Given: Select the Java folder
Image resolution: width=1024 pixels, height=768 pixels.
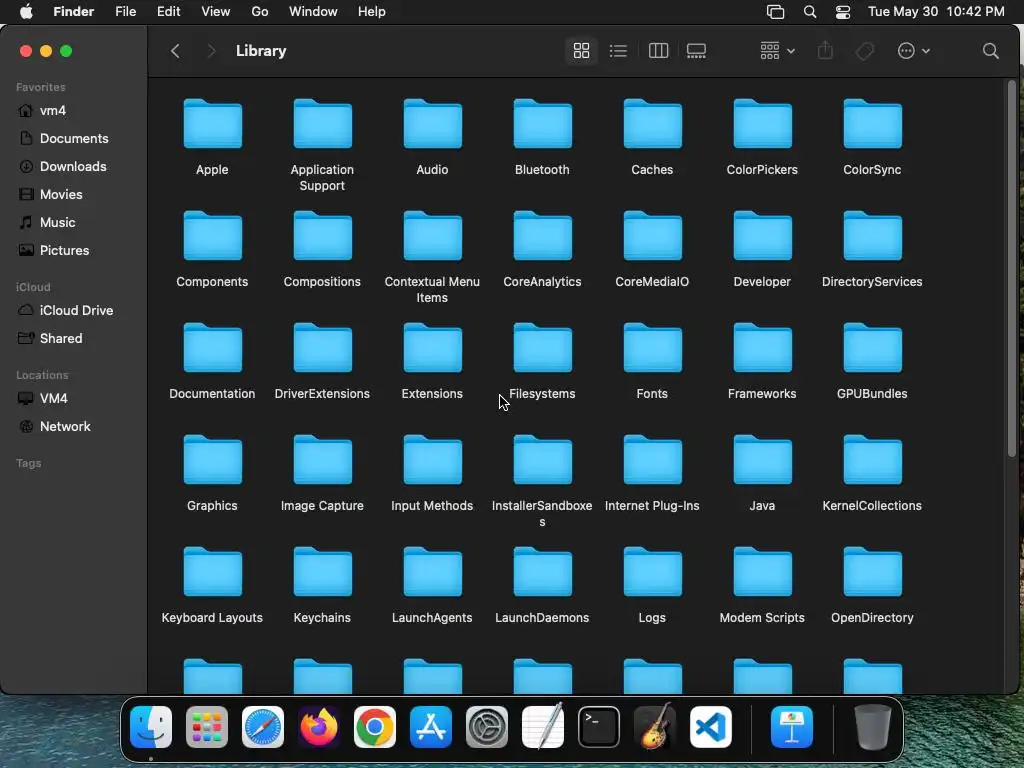Looking at the screenshot, I should [762, 460].
